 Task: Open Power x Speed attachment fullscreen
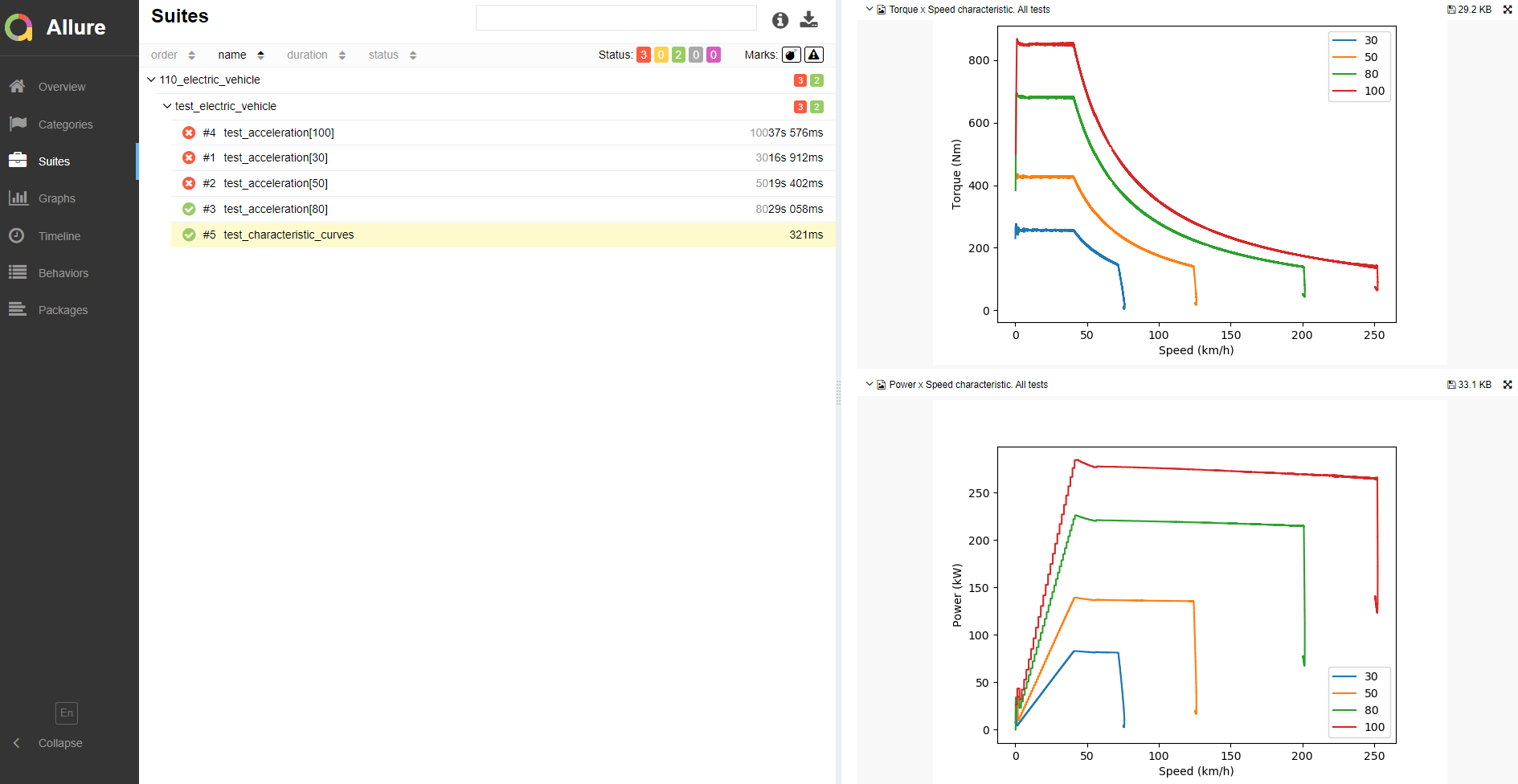click(1508, 385)
